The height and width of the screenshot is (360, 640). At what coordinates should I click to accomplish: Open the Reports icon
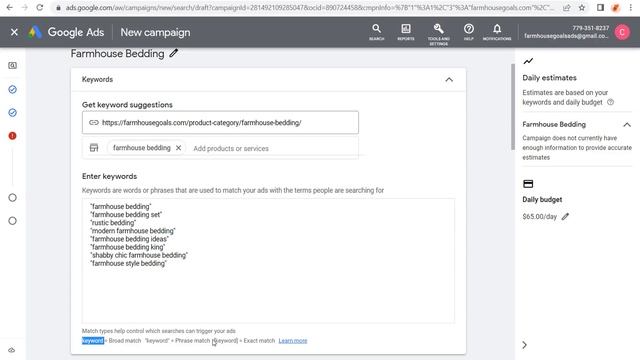[406, 32]
